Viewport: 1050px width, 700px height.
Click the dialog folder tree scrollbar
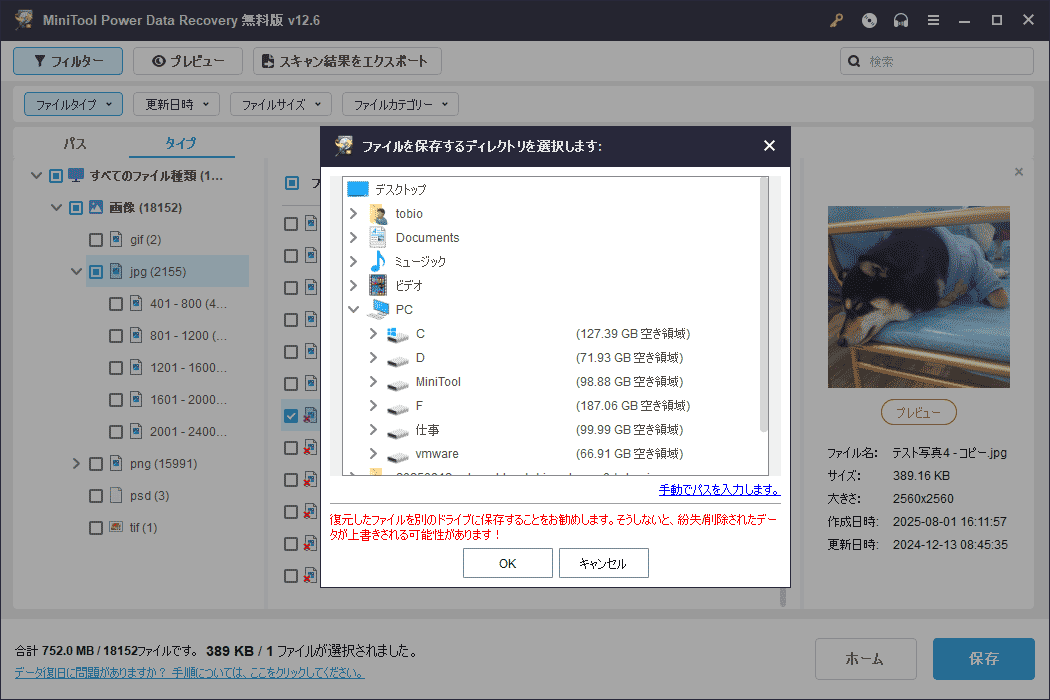pyautogui.click(x=763, y=305)
